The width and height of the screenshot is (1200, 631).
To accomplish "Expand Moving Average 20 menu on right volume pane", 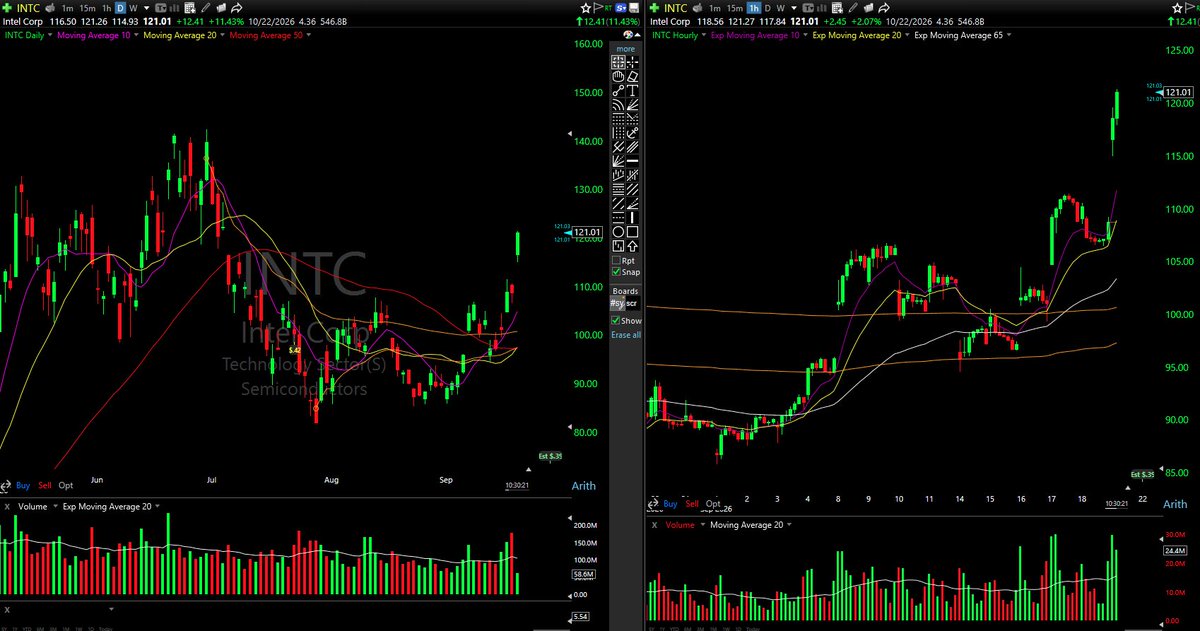I will 790,524.
